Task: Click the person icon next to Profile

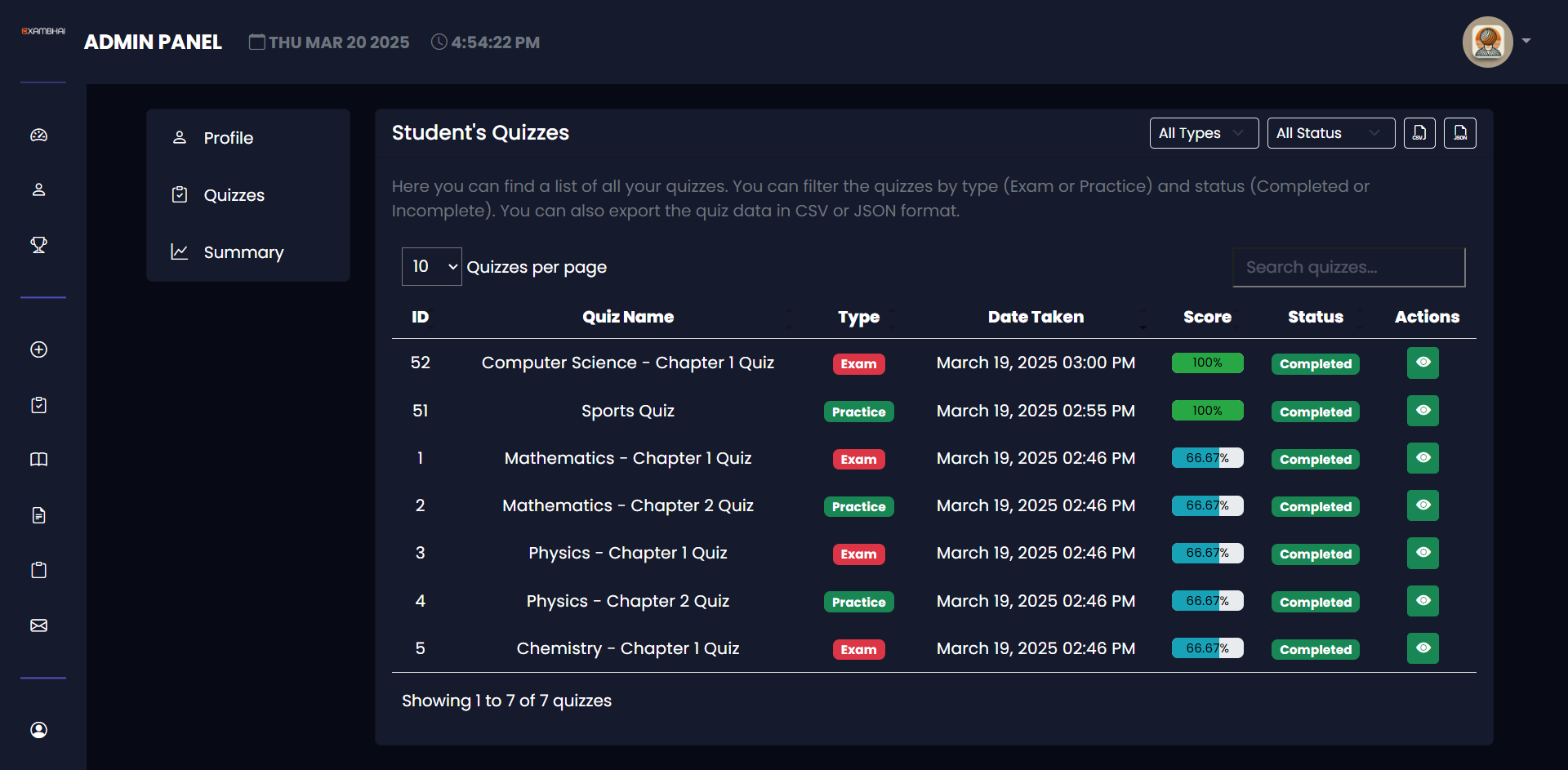Action: 180,137
